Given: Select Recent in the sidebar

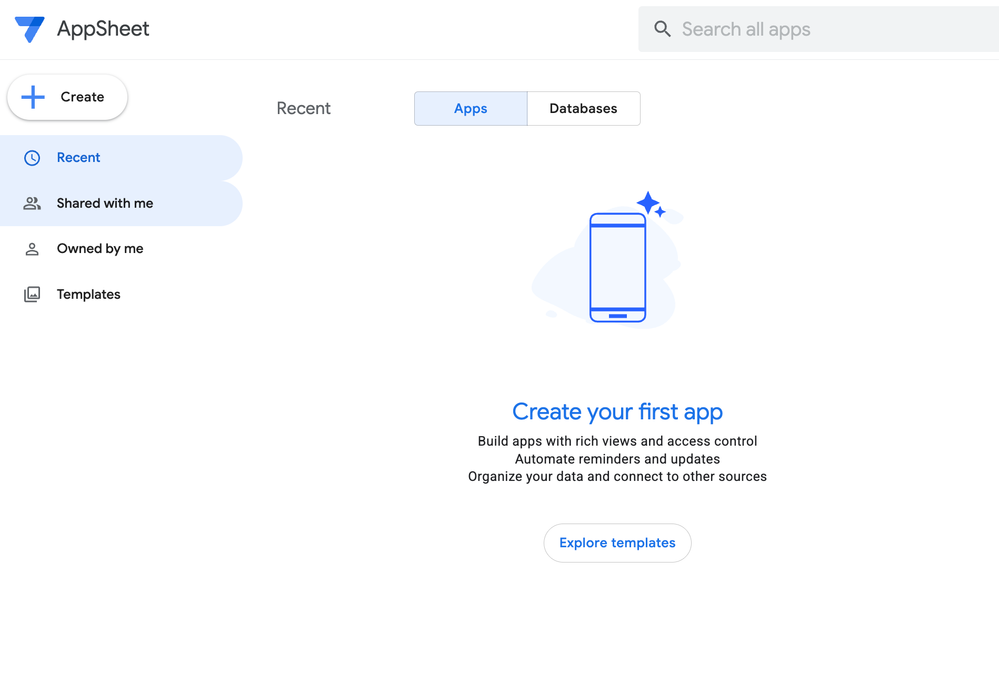Looking at the screenshot, I should 121,158.
